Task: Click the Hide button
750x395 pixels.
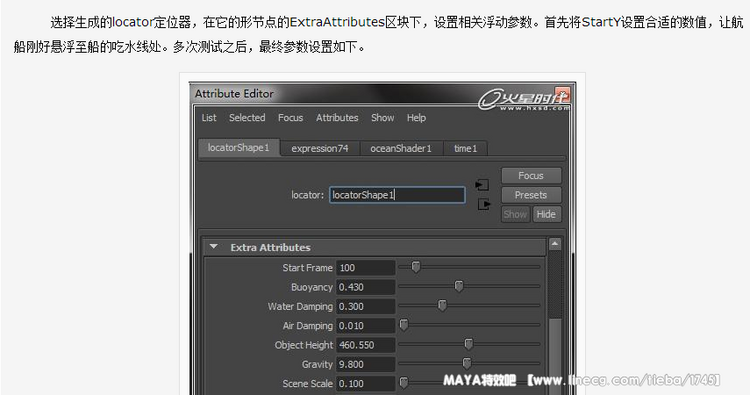Action: pos(546,214)
